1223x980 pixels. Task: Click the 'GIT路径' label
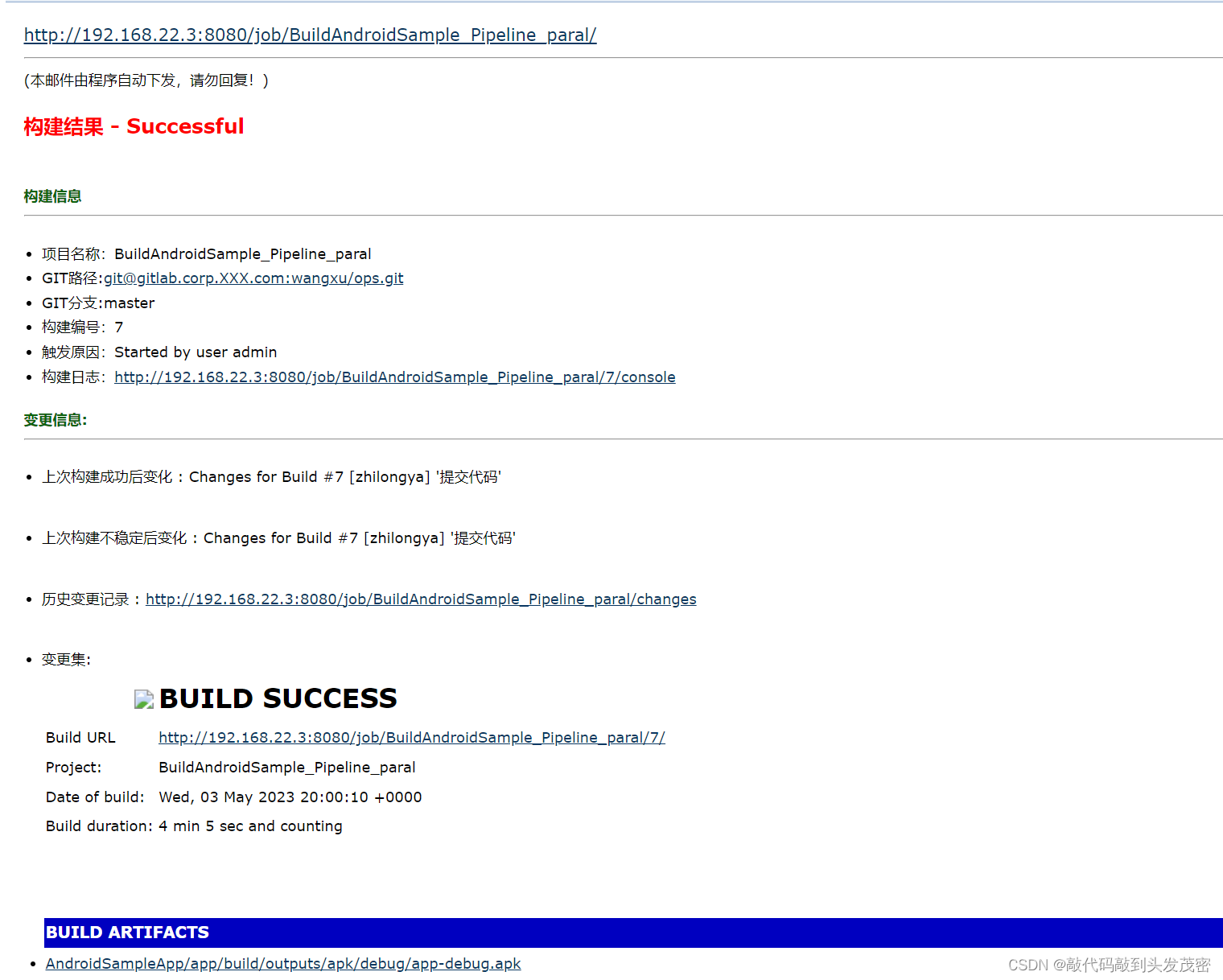click(x=70, y=278)
